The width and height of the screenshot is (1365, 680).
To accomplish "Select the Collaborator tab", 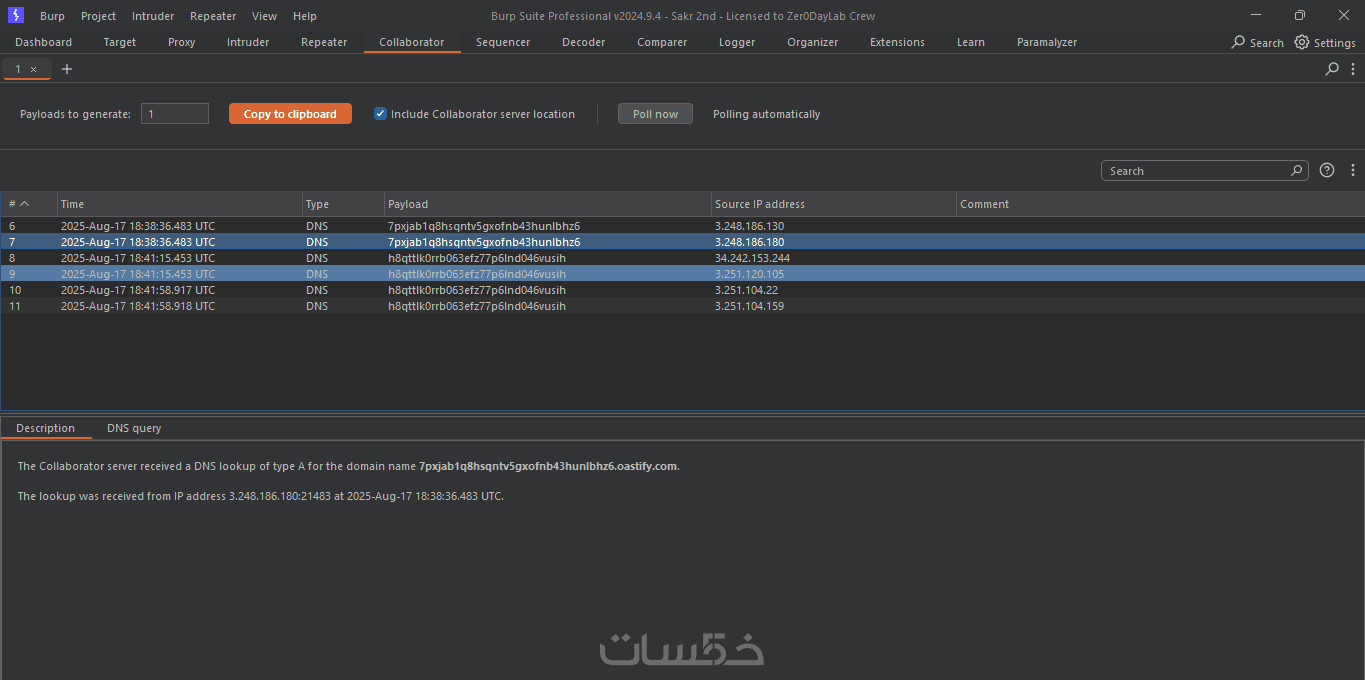I will click(411, 42).
